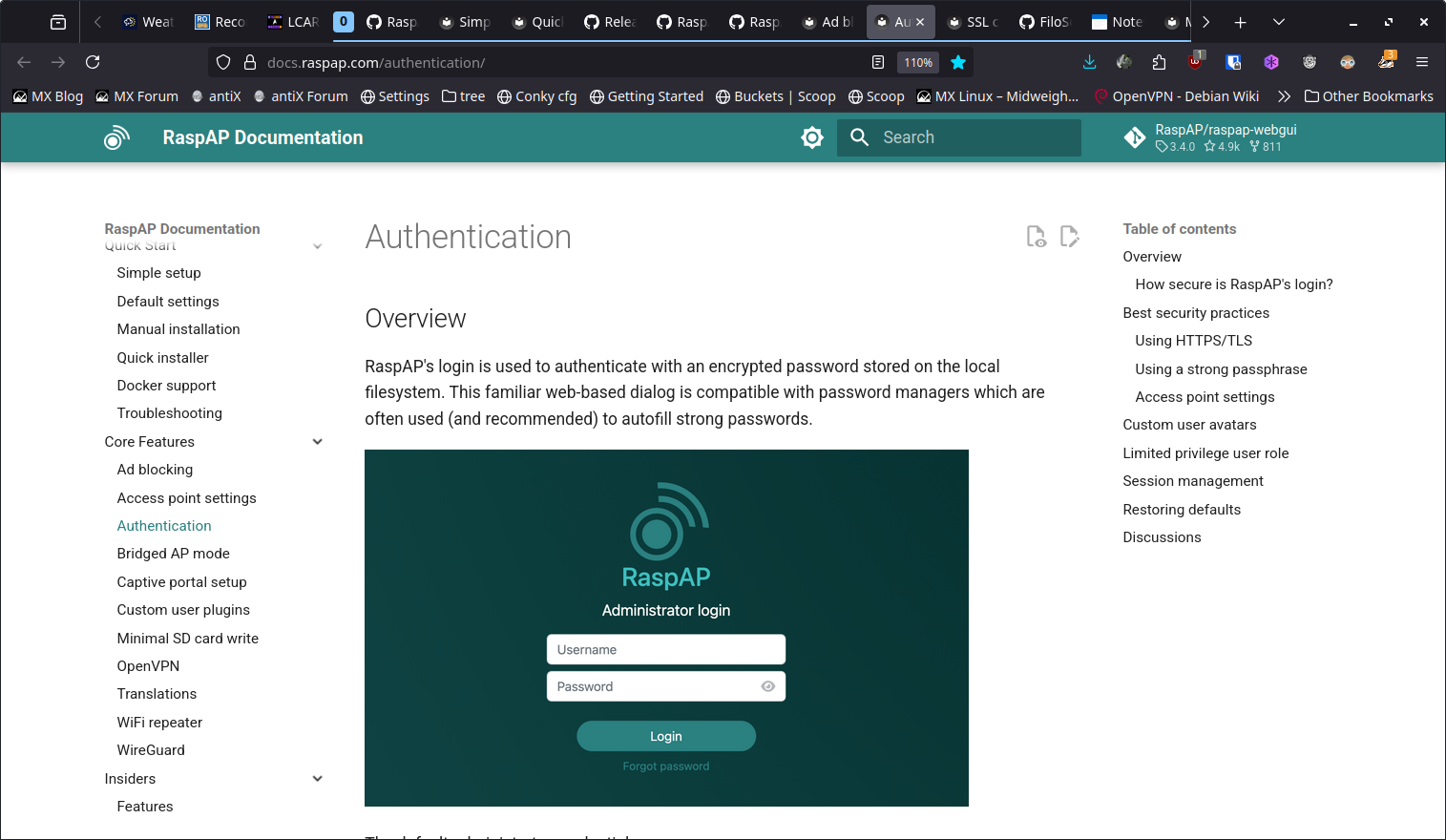This screenshot has width=1446, height=840.
Task: Open the OpenVPN docs page
Action: tap(148, 666)
